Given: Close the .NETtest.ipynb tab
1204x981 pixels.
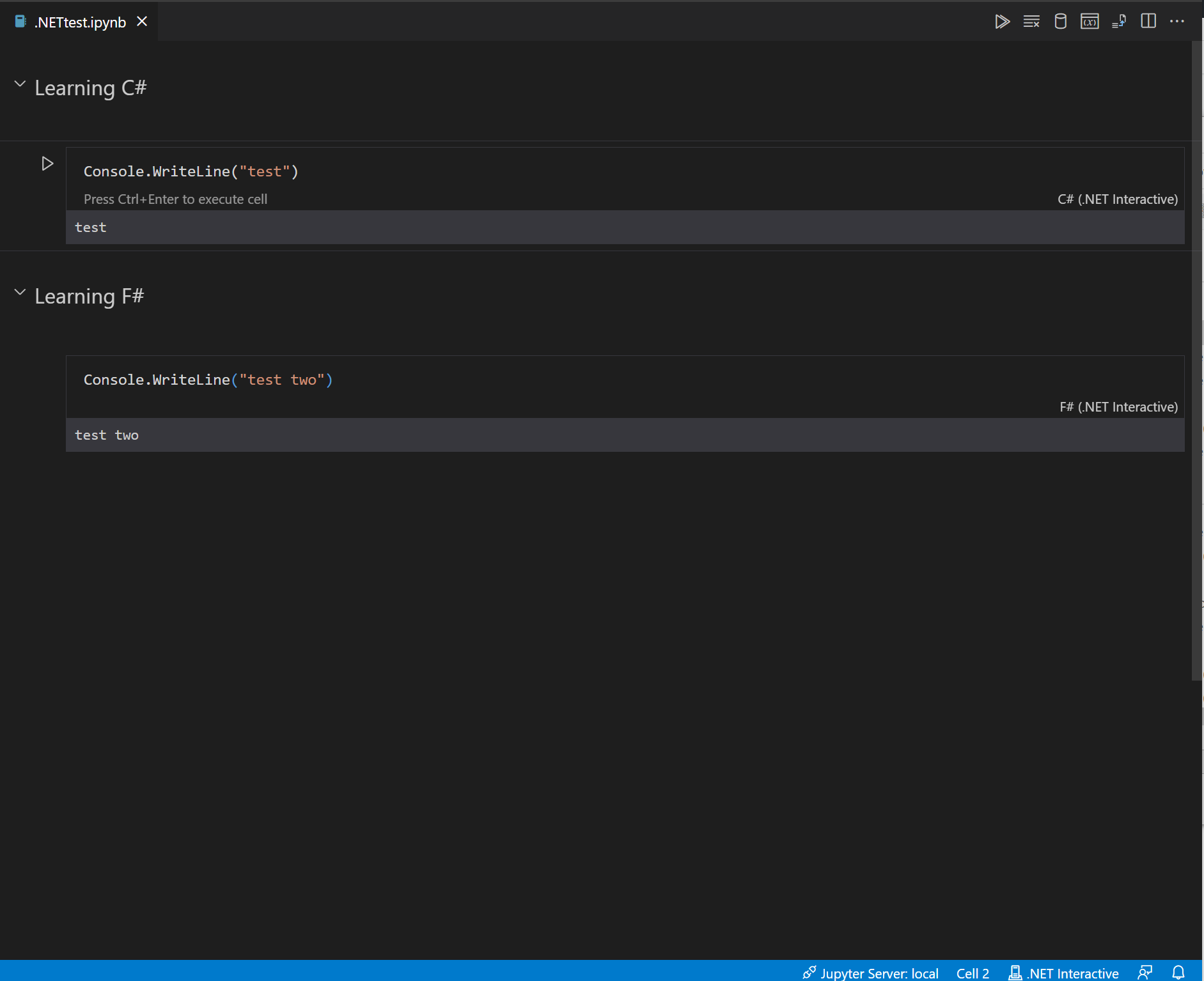Looking at the screenshot, I should point(142,21).
